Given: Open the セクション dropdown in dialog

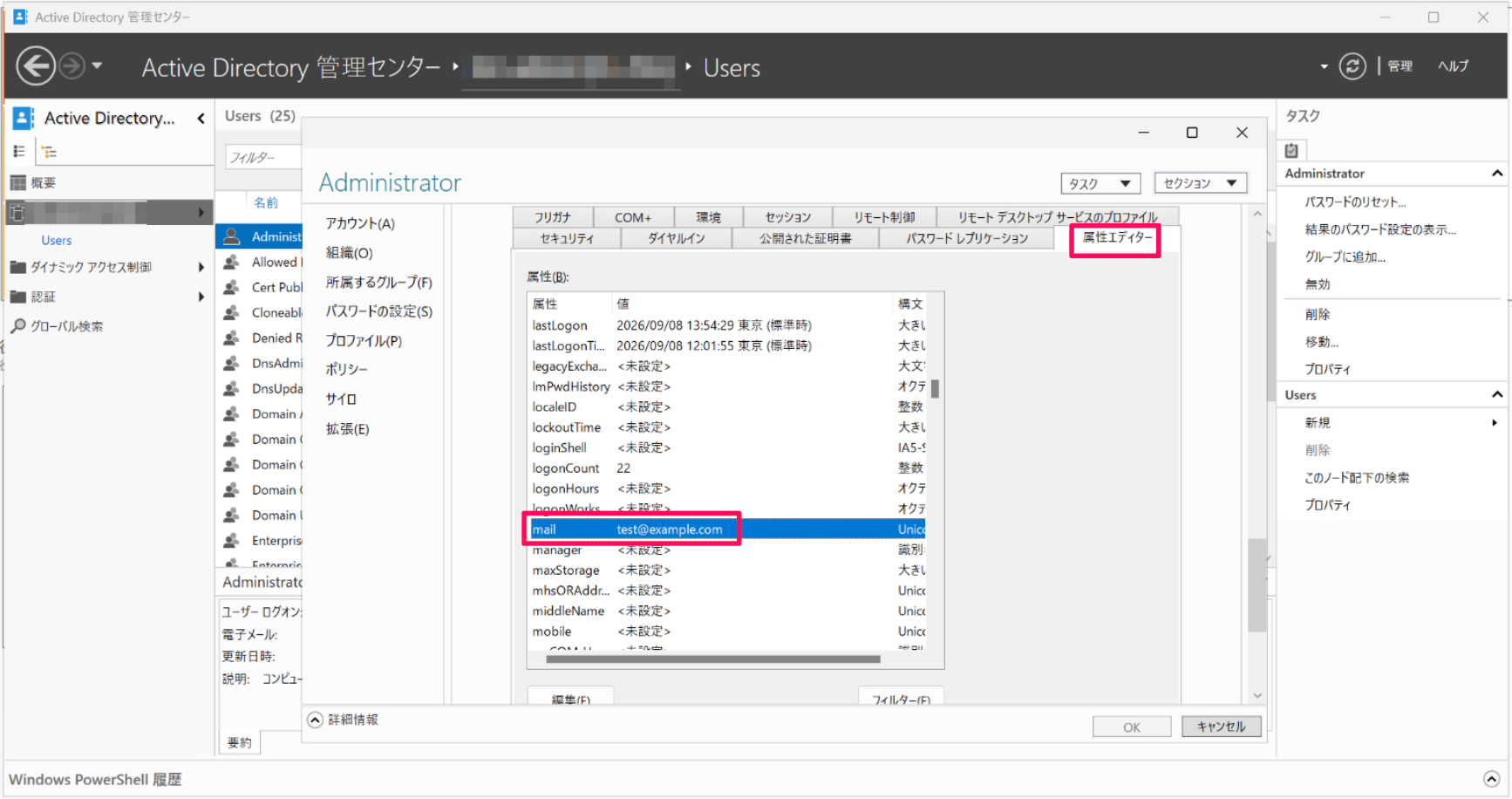Looking at the screenshot, I should 1200,183.
